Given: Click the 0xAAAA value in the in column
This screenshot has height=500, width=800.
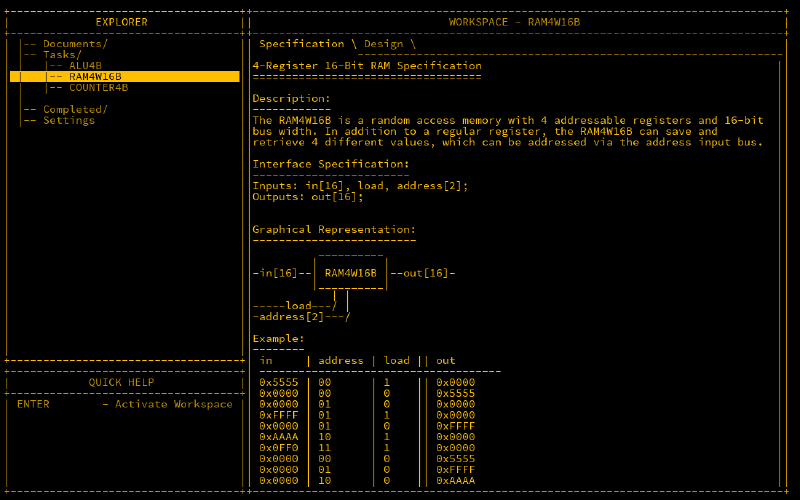Looking at the screenshot, I should pyautogui.click(x=279, y=437).
